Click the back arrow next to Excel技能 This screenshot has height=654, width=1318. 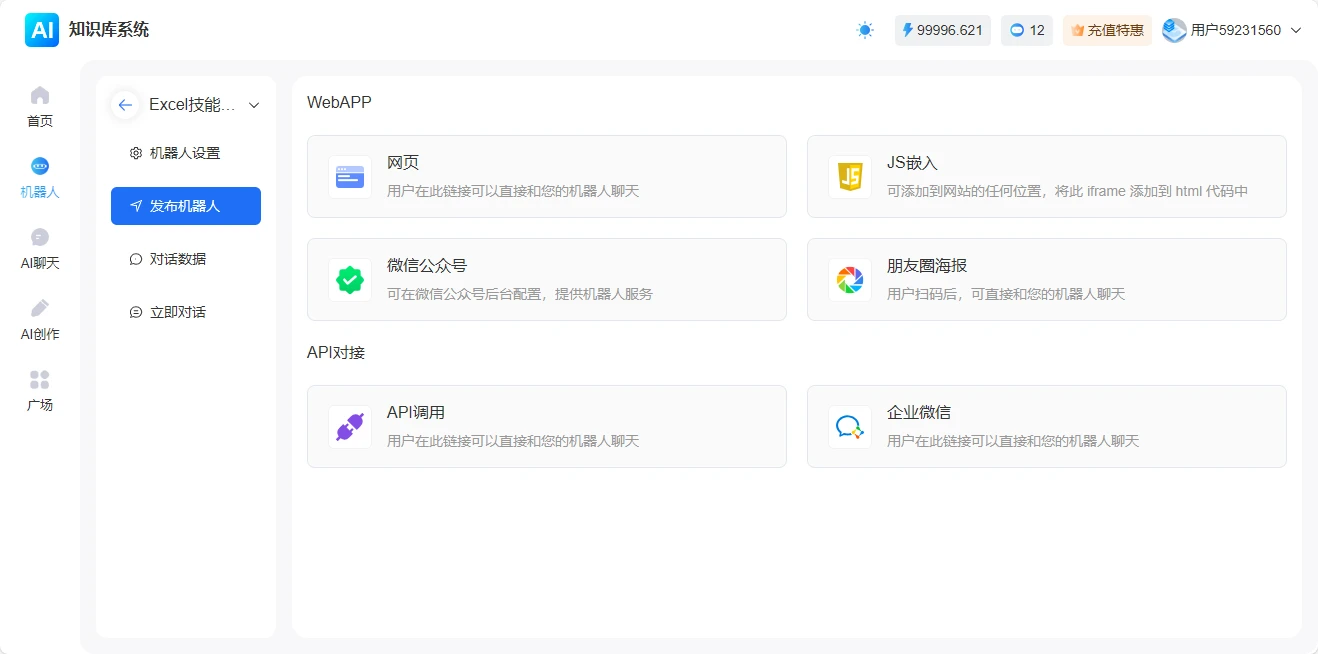124,104
